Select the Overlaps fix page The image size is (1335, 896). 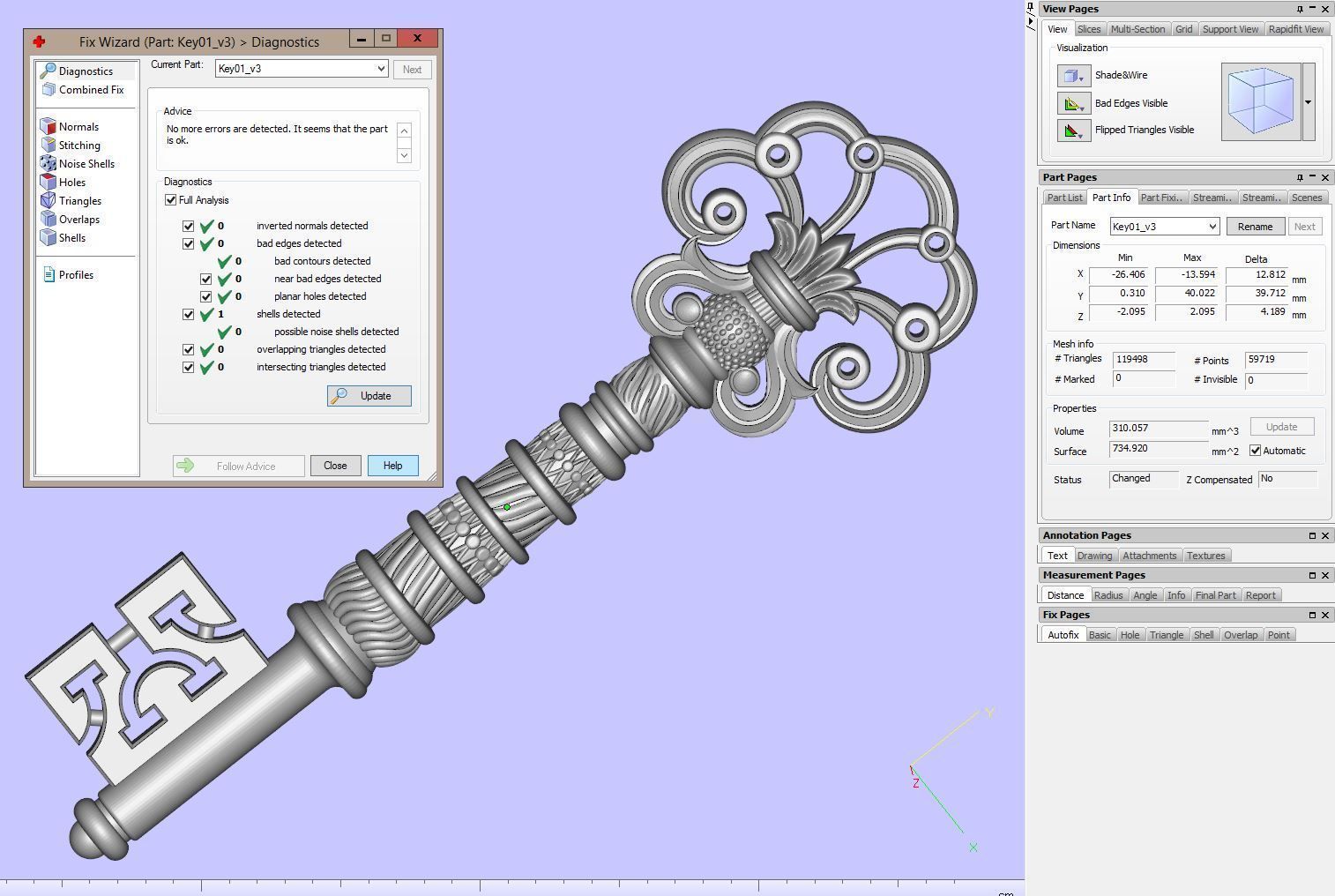[x=78, y=220]
